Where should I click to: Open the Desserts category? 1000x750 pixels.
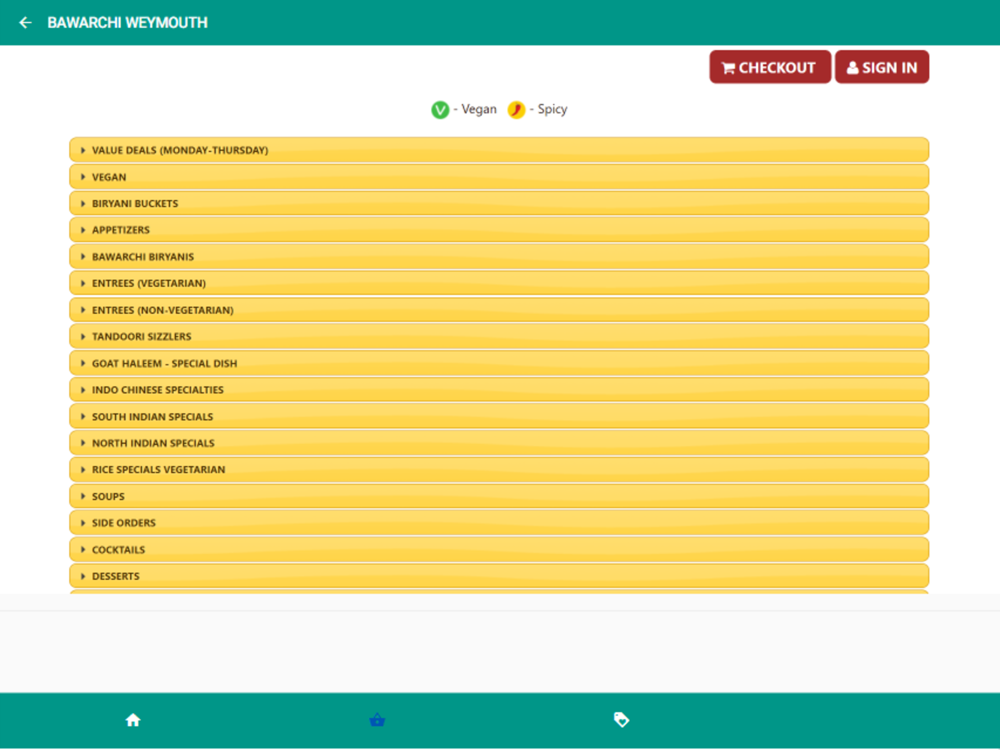tap(499, 576)
